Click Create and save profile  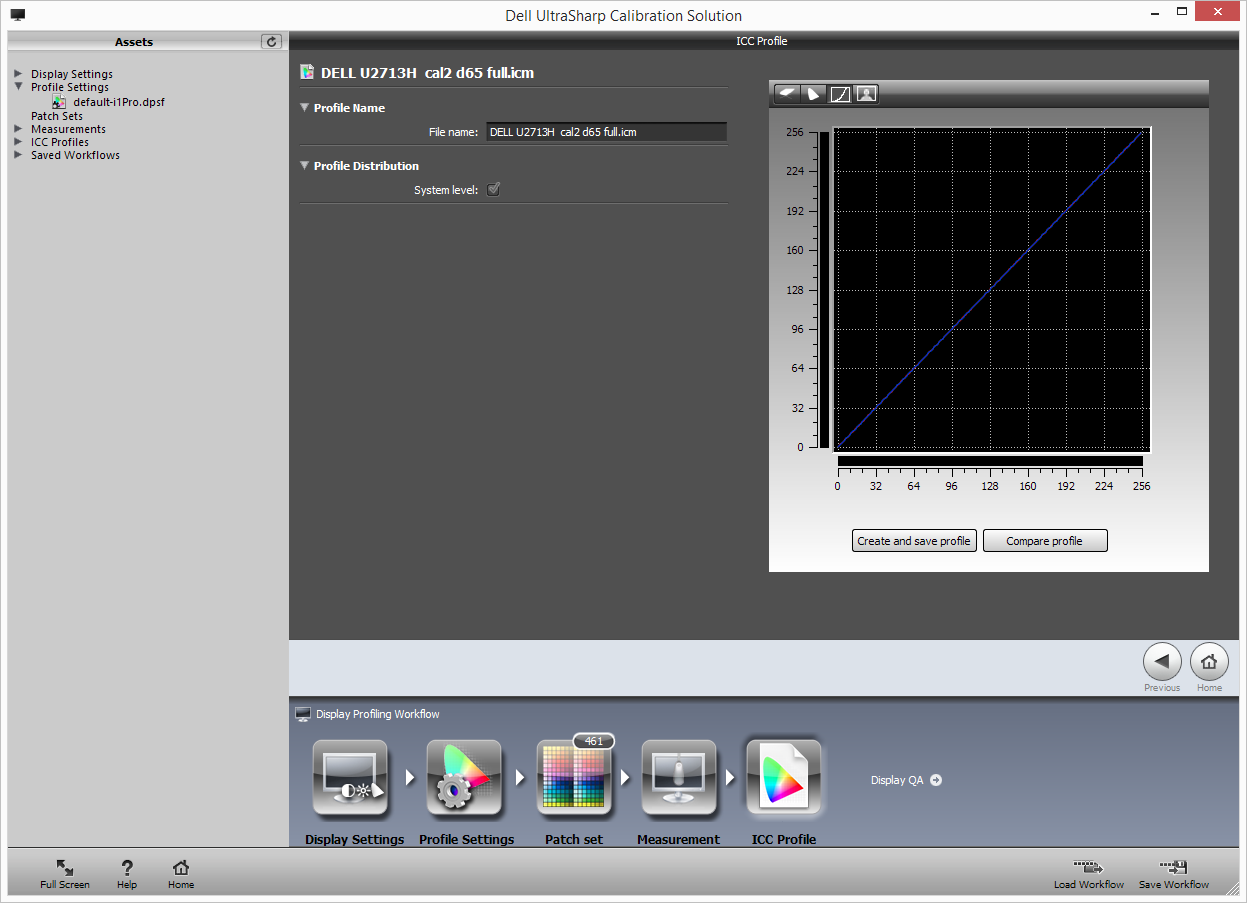(x=914, y=541)
